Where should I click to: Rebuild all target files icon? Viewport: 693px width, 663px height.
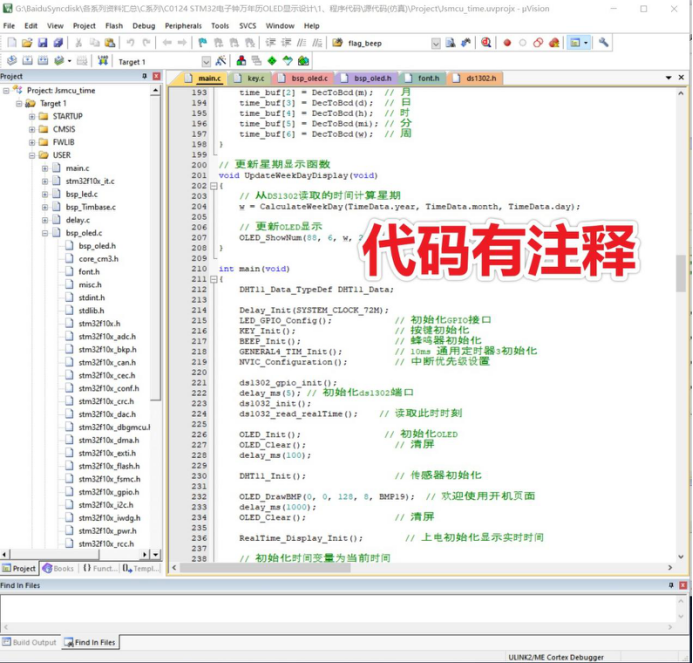[x=43, y=61]
